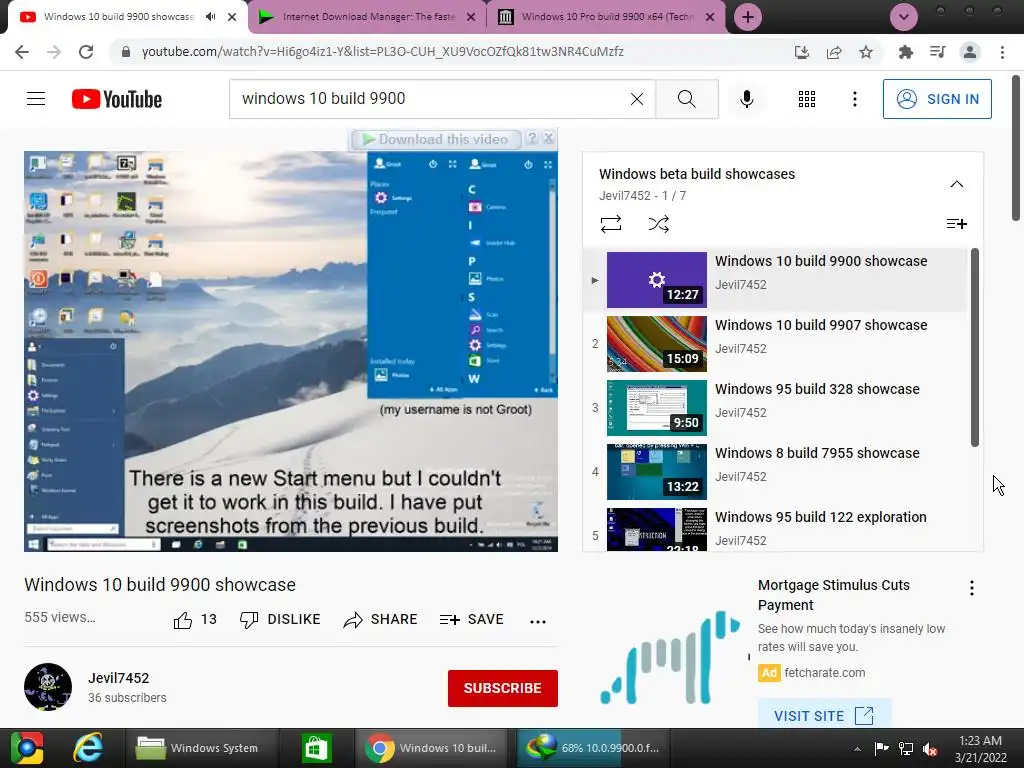Show hidden system tray icons
The width and height of the screenshot is (1024, 768).
tap(857, 749)
